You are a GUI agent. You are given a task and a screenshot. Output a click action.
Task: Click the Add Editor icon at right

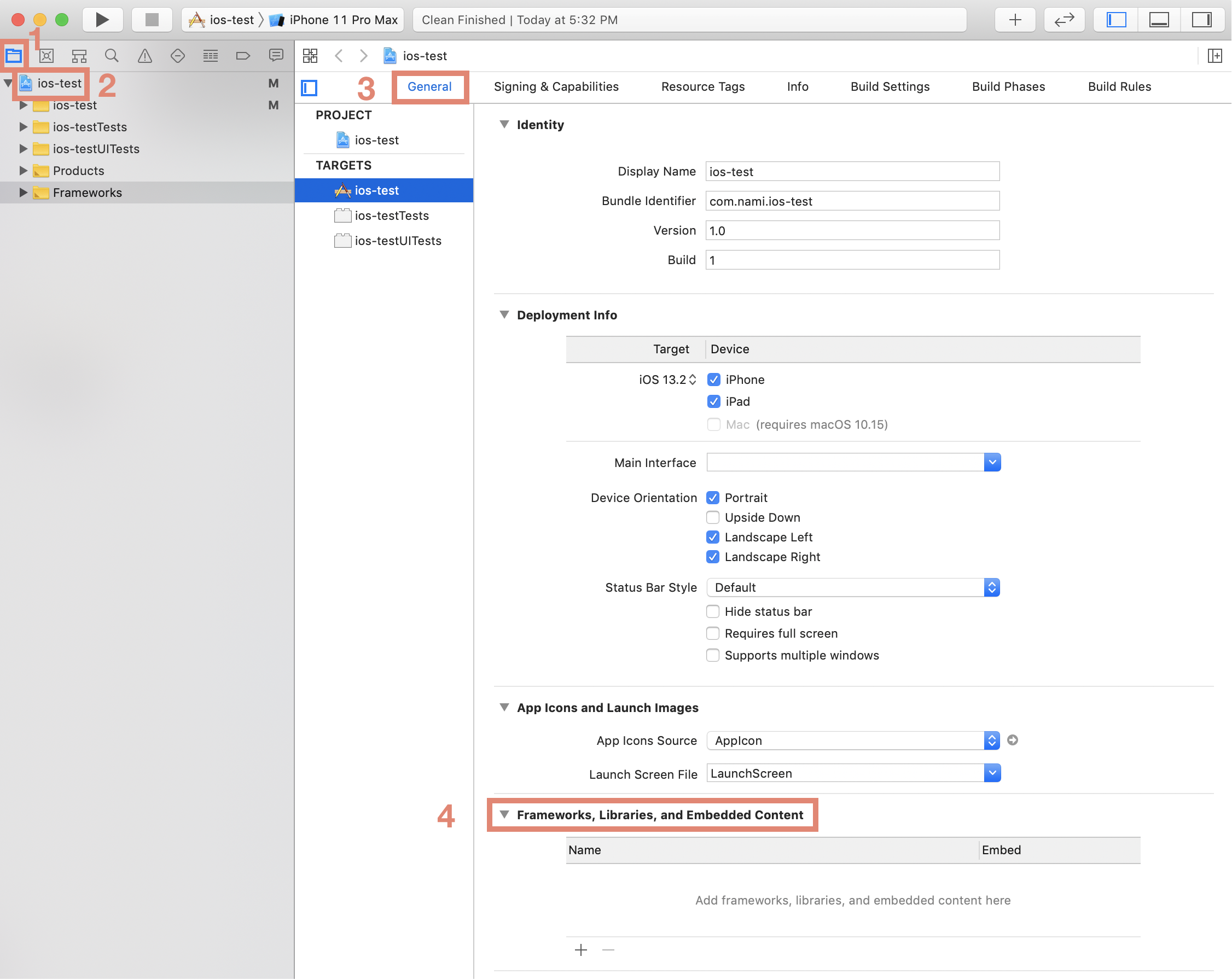pyautogui.click(x=1214, y=55)
